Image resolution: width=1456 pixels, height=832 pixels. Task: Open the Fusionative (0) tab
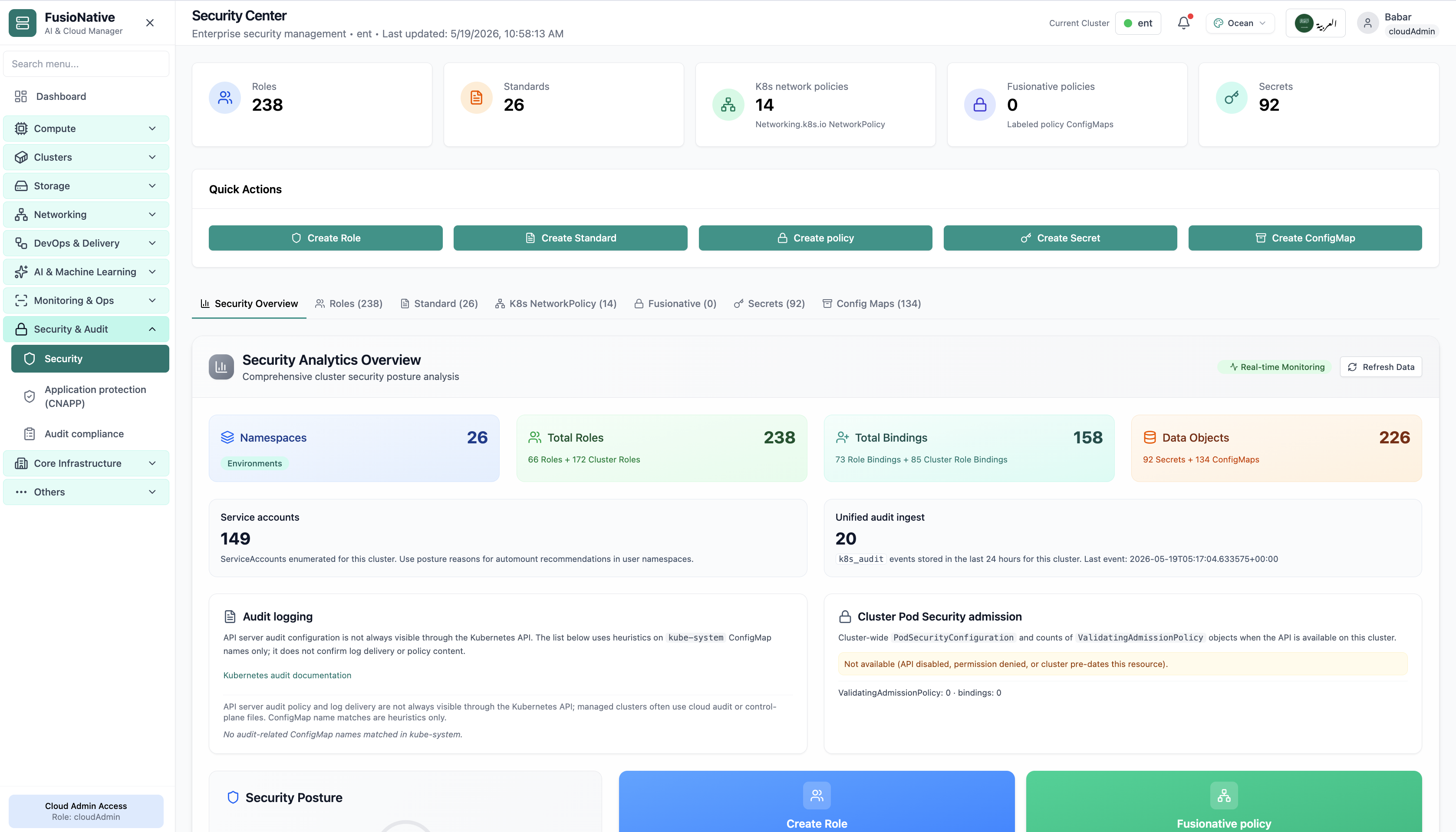[675, 304]
